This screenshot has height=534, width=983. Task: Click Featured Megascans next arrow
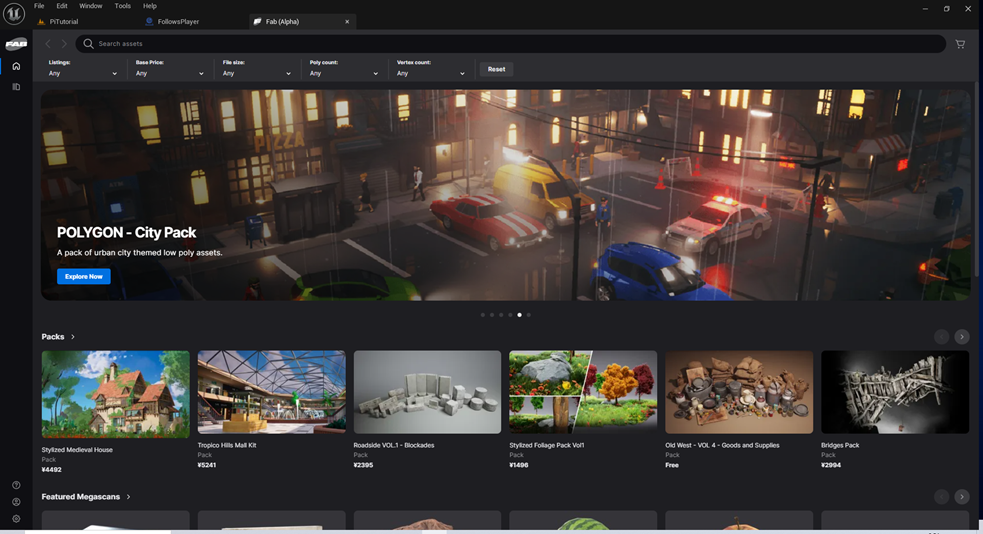click(962, 496)
